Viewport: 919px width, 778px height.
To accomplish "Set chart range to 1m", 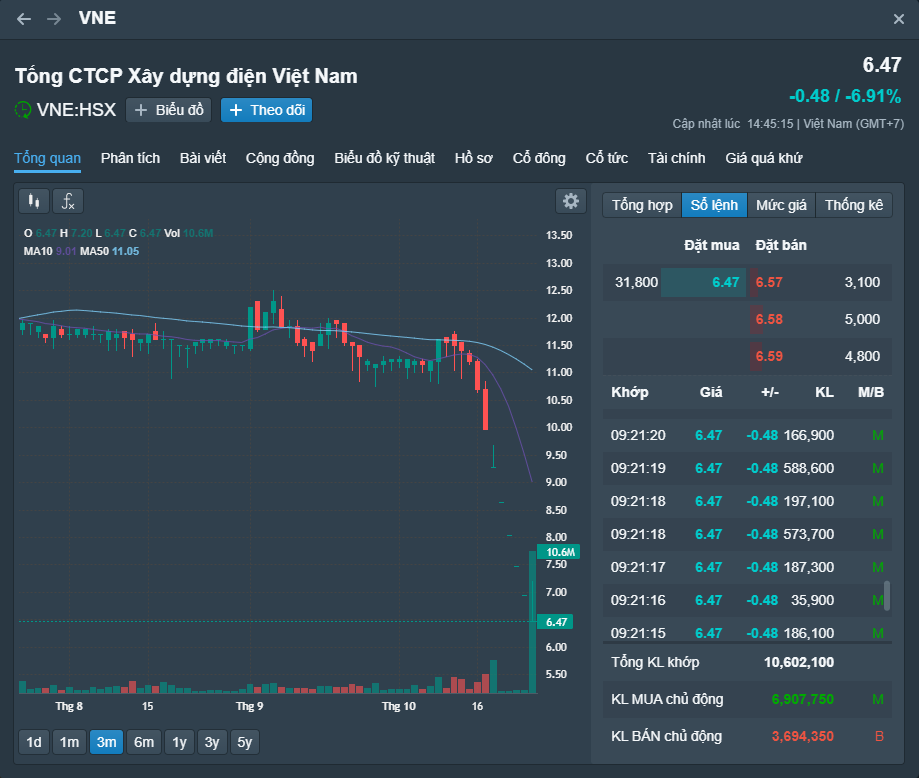I will pos(69,742).
